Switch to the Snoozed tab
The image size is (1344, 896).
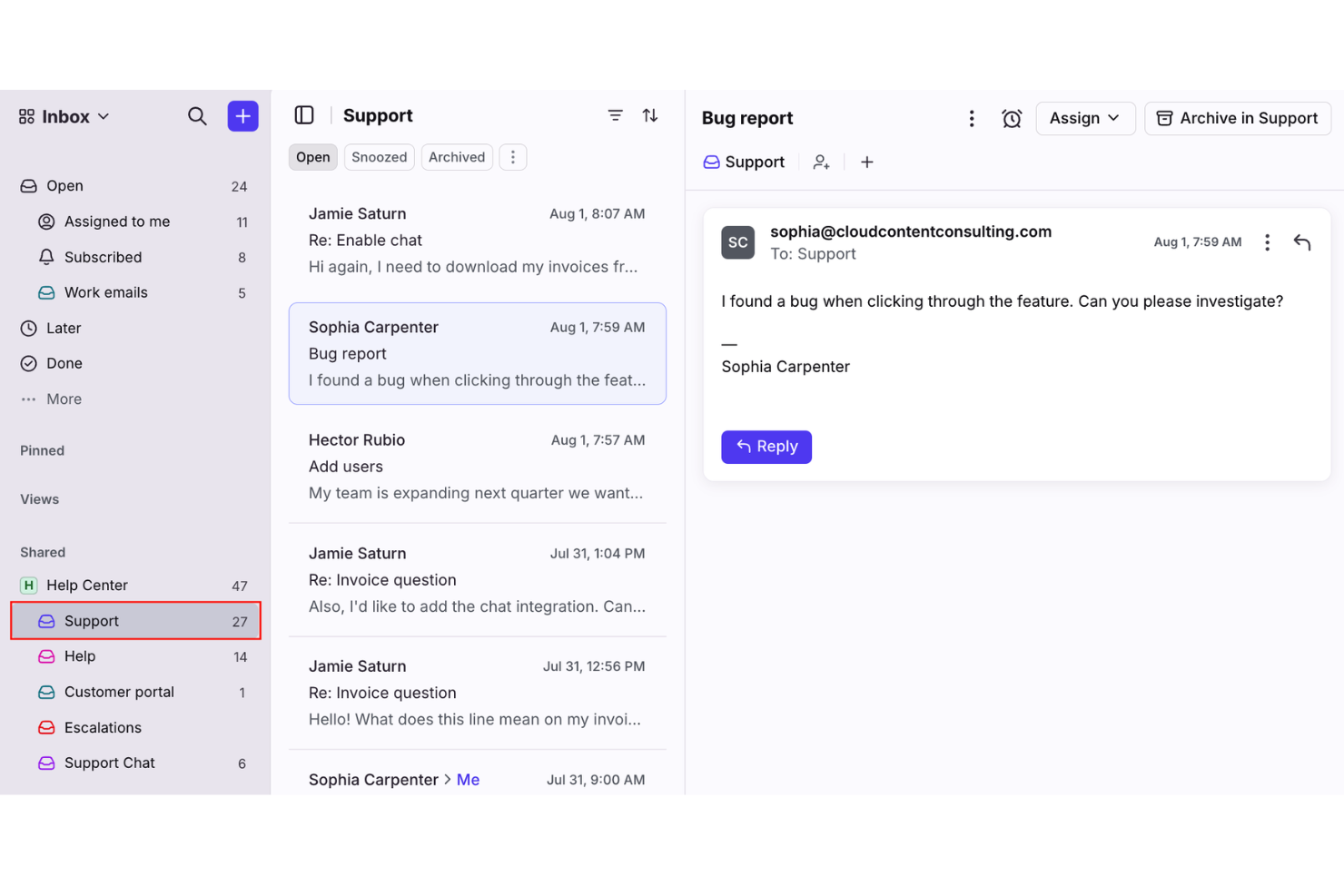[x=379, y=156]
